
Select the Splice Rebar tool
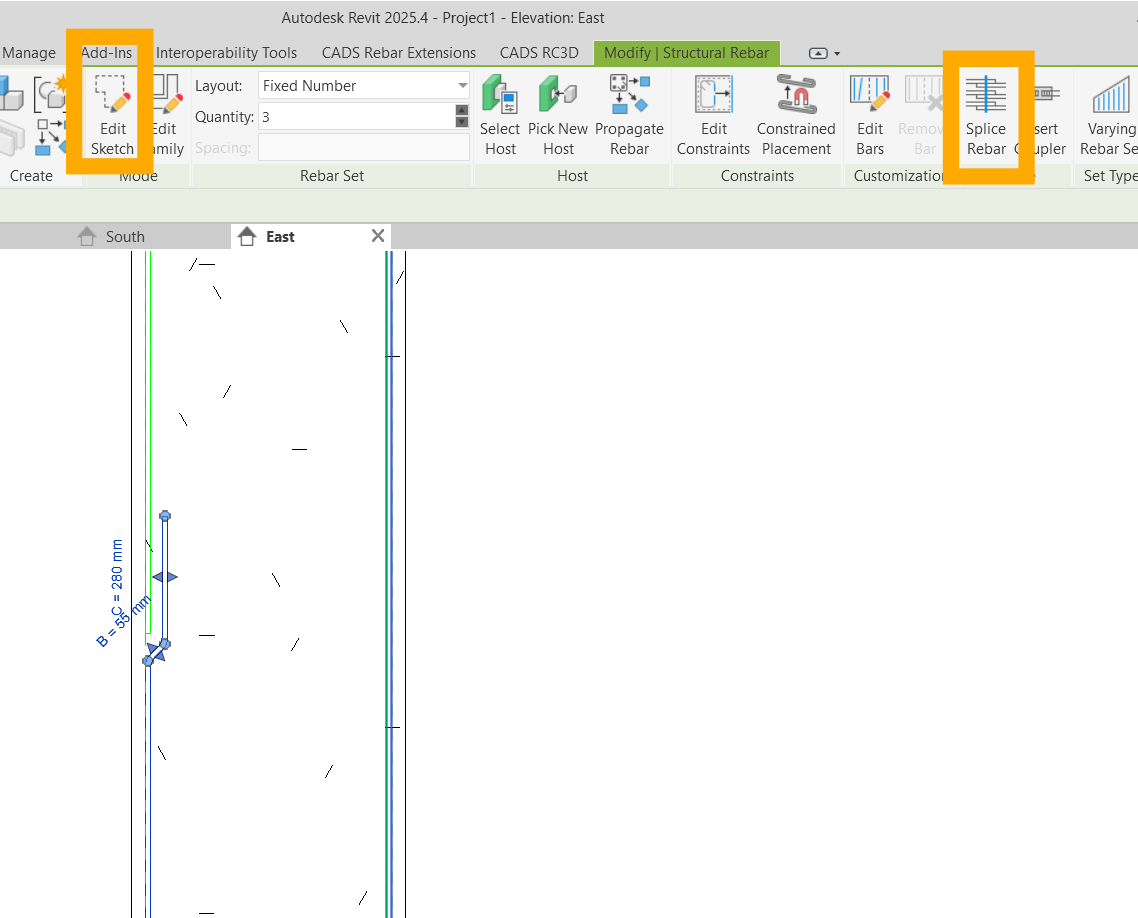(x=987, y=113)
